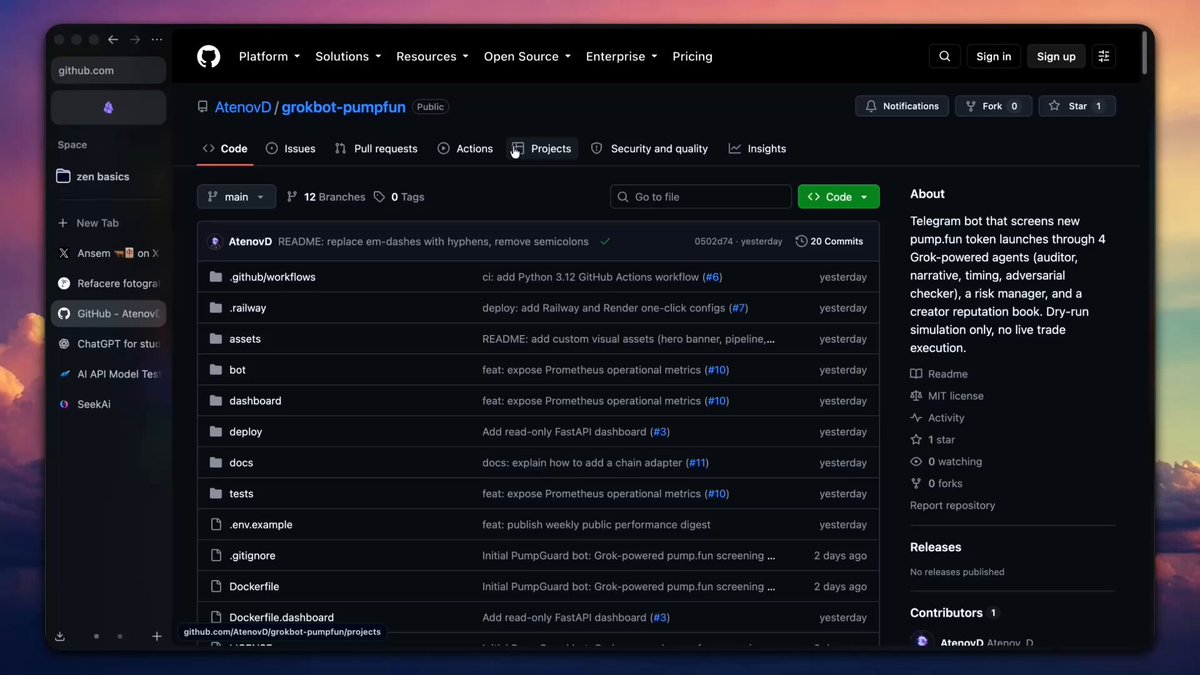Open the dashboard folder

(255, 401)
